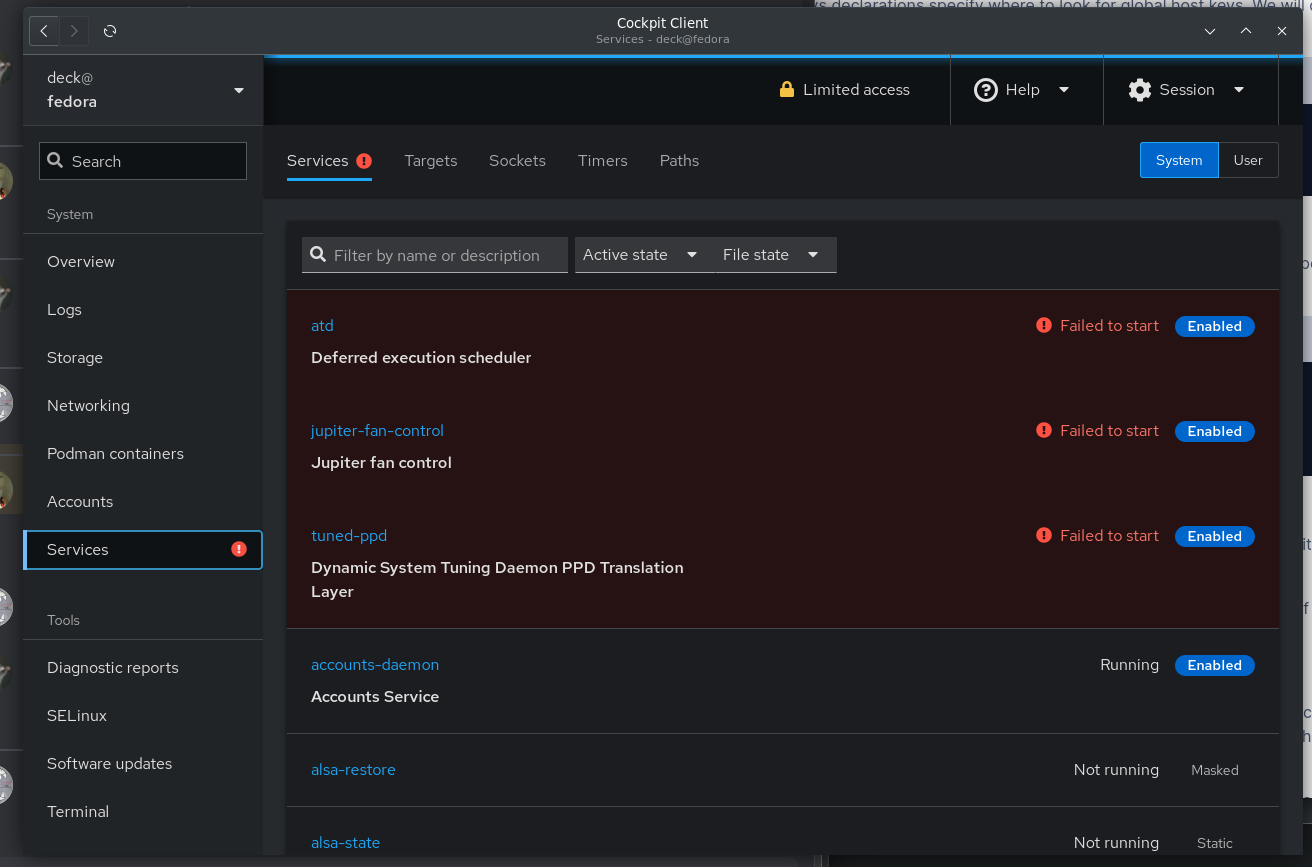Click the alert icon in Services sidebar entry
Viewport: 1312px width, 867px height.
click(239, 549)
